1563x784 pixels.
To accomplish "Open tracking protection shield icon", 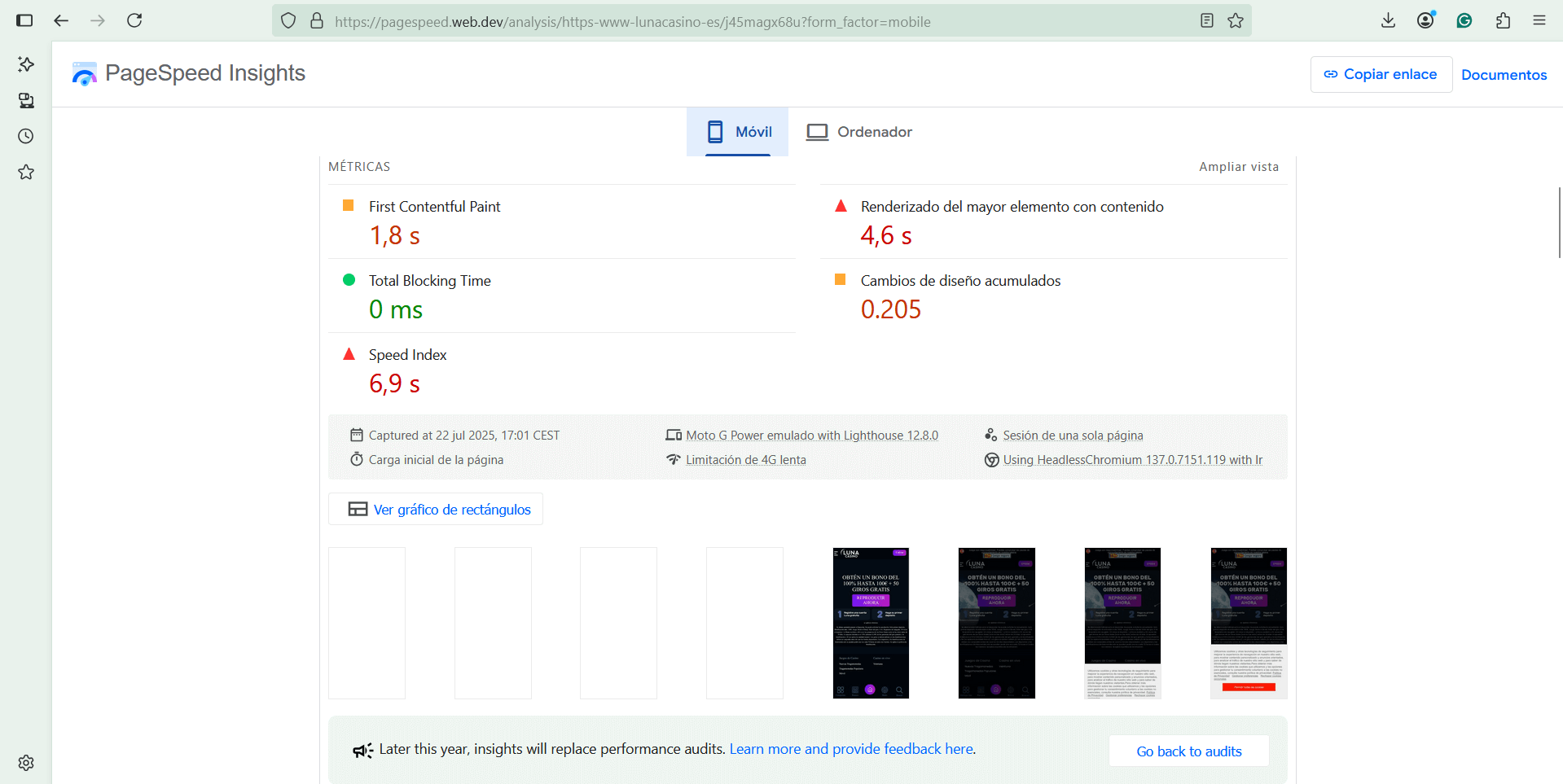I will click(x=288, y=21).
